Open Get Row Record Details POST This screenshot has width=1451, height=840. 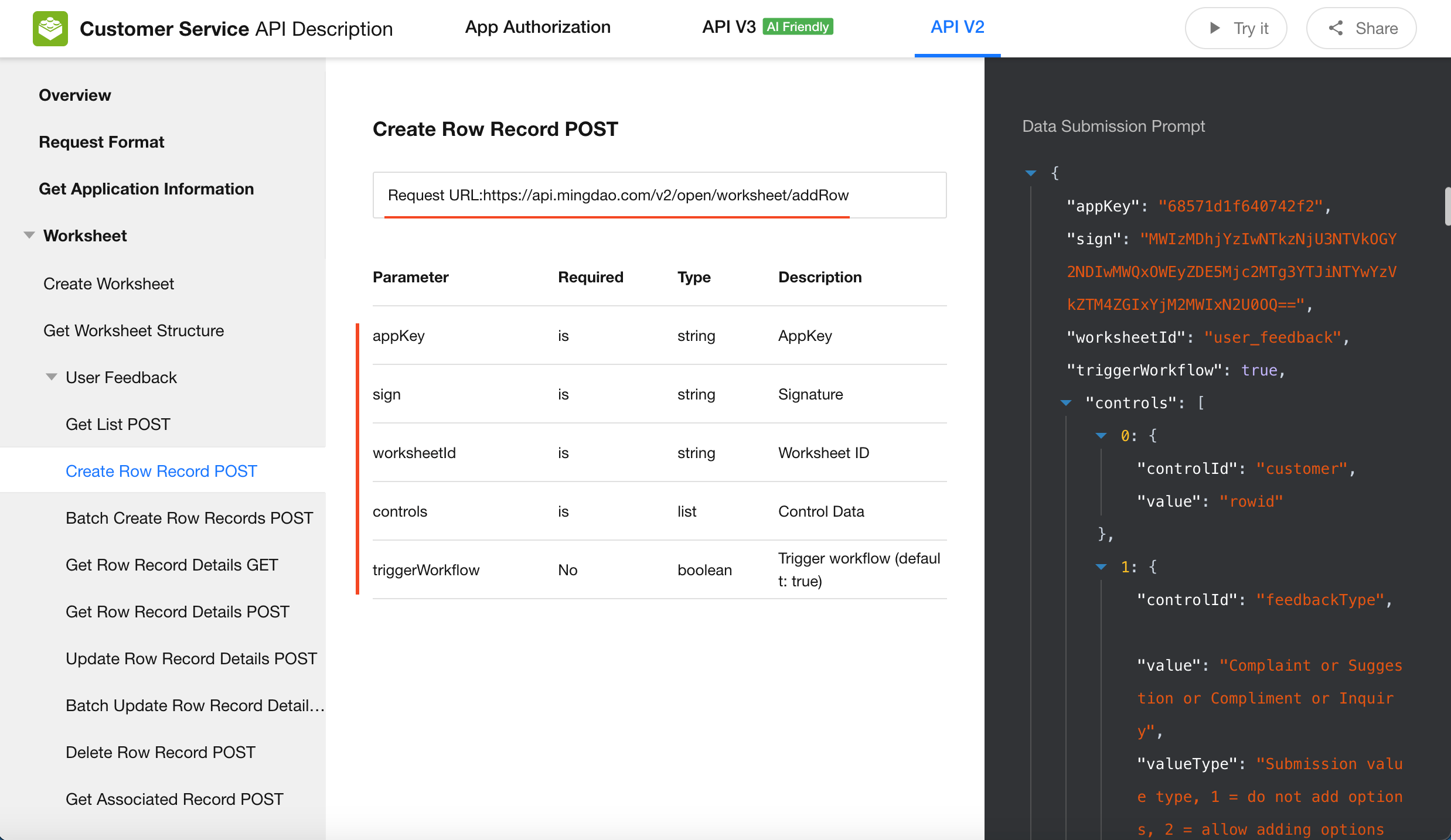[178, 612]
